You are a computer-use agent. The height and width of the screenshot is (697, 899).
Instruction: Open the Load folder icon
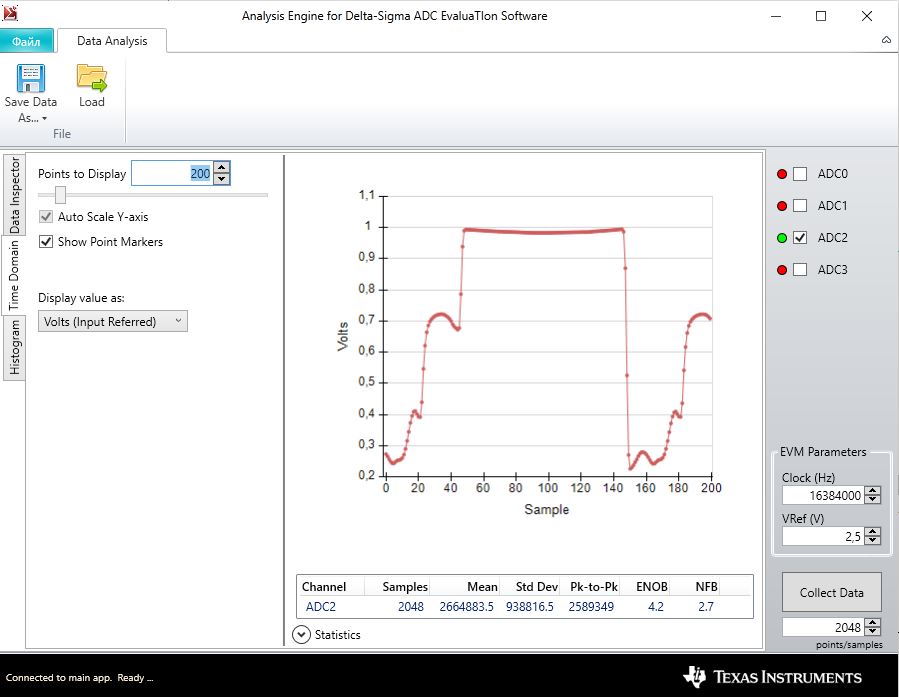(92, 78)
